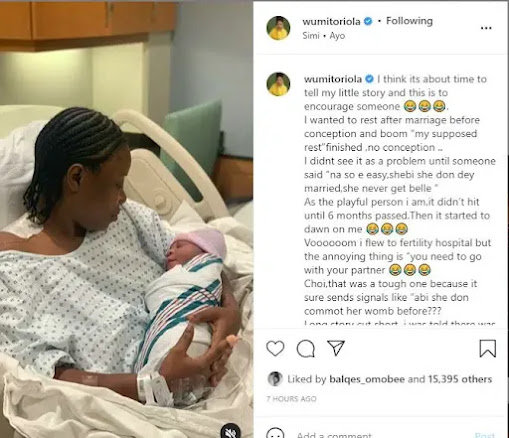509x438 pixels.
Task: Open comments via speech bubble icon
Action: pyautogui.click(x=305, y=349)
